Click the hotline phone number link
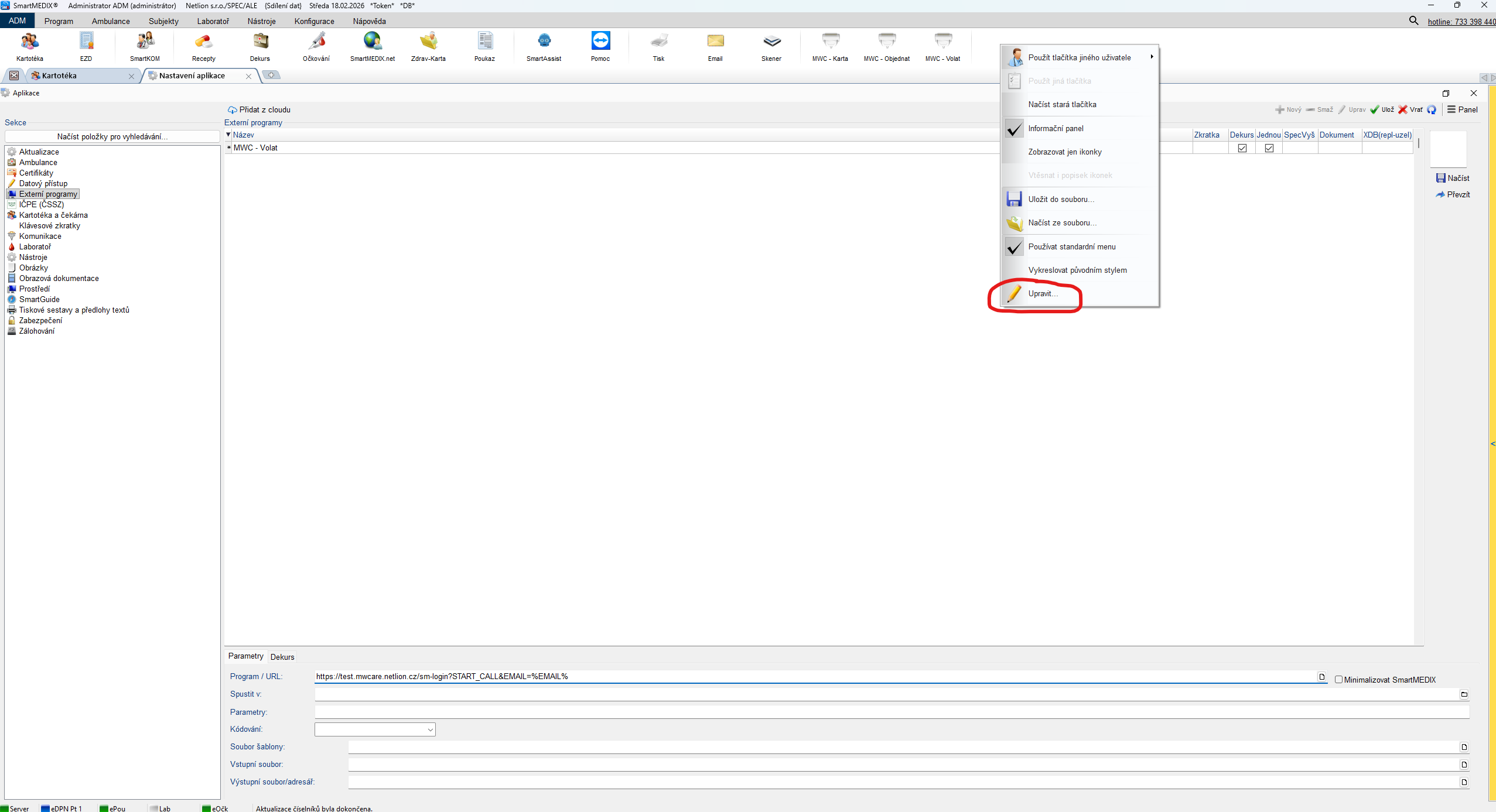Screen dimensions: 1496x812 tap(1461, 22)
